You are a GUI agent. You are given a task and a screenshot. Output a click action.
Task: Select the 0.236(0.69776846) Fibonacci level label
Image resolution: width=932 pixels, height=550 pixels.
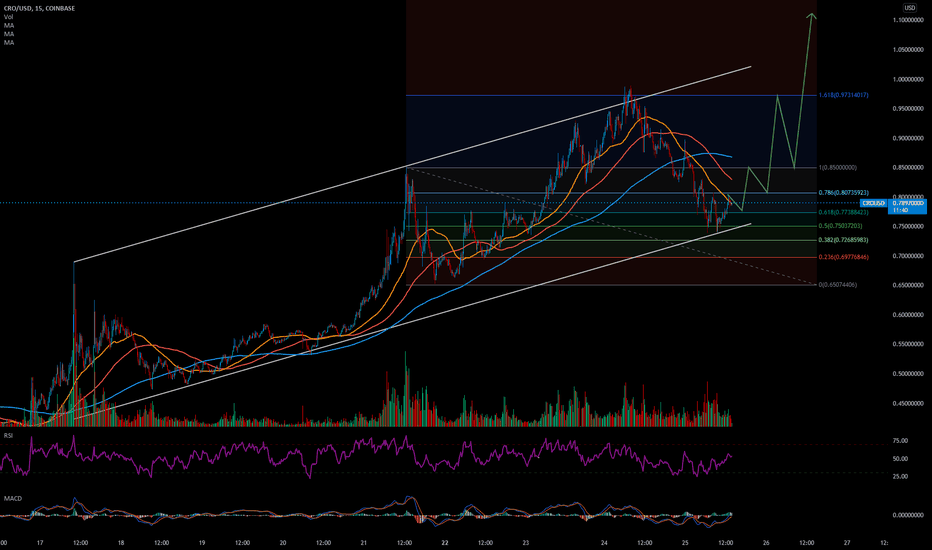pyautogui.click(x=843, y=257)
